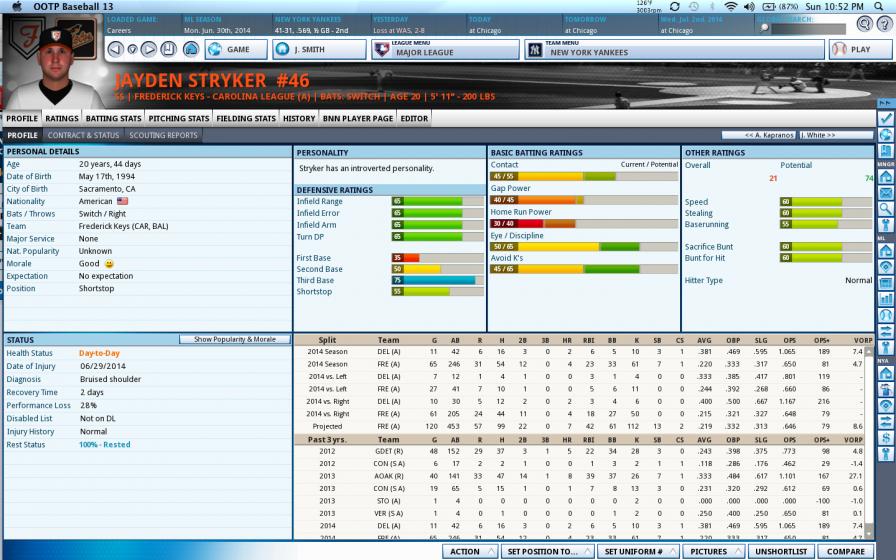
Task: Click inside the global search field
Action: click(x=809, y=29)
